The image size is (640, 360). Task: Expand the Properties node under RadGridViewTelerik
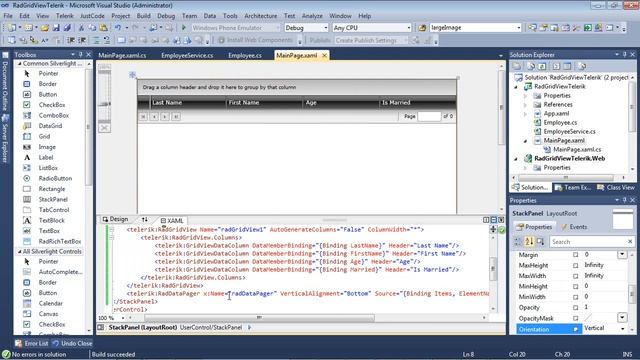[x=525, y=96]
